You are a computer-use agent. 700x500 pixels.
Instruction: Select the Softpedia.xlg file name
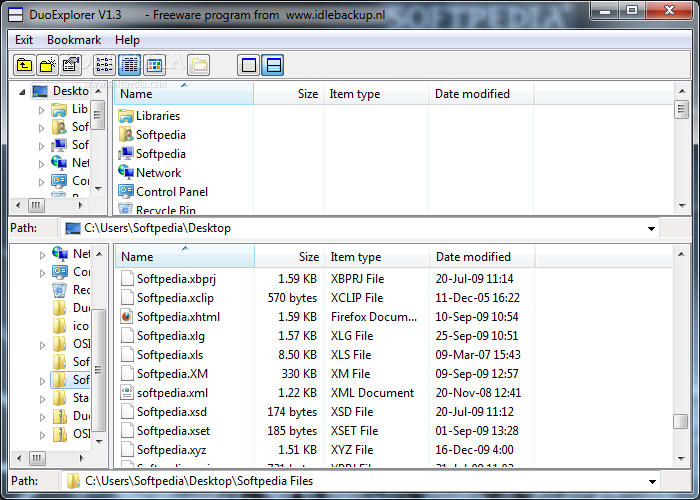tap(171, 336)
